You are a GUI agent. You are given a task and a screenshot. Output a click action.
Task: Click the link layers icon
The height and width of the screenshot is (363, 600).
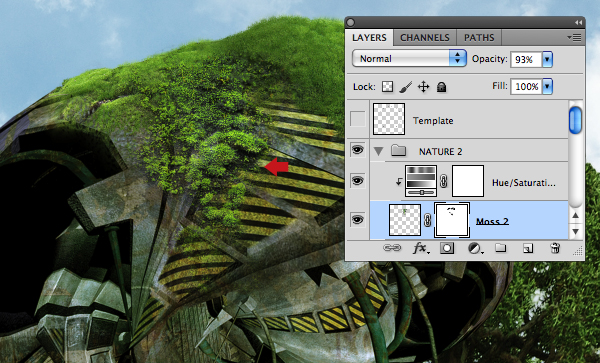[x=392, y=248]
